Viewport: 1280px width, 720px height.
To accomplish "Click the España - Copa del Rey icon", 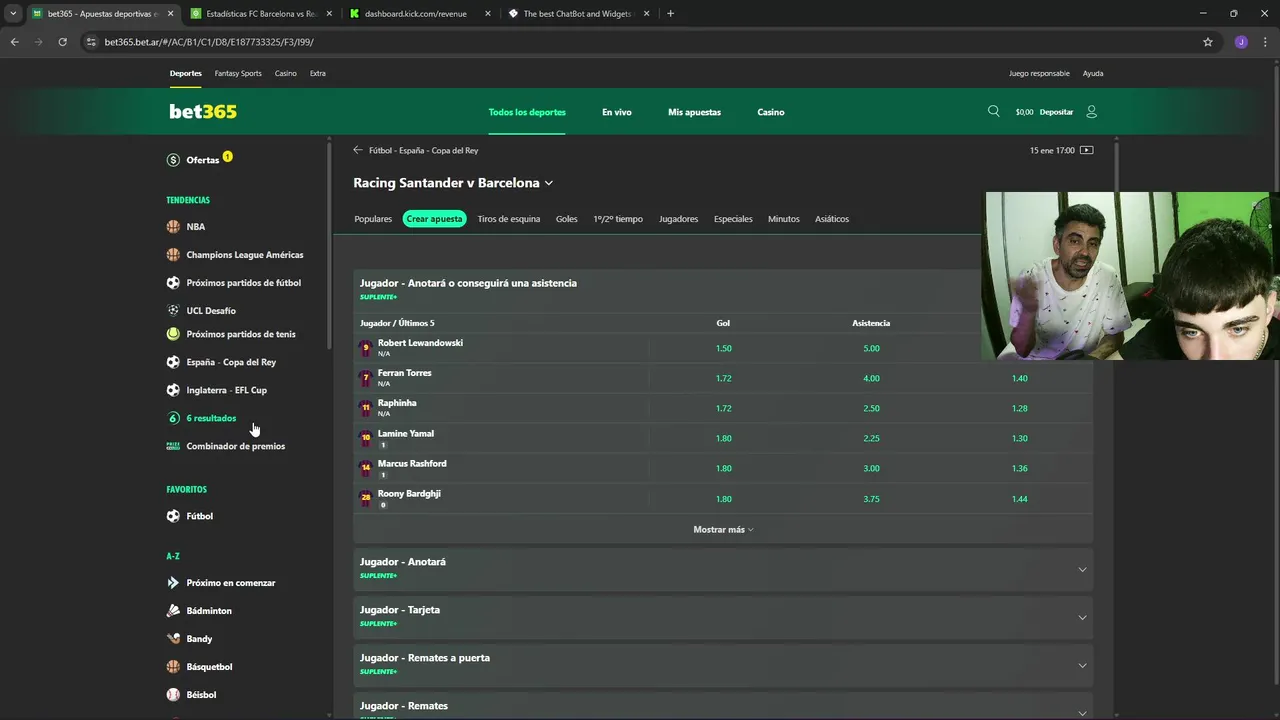I will [174, 362].
